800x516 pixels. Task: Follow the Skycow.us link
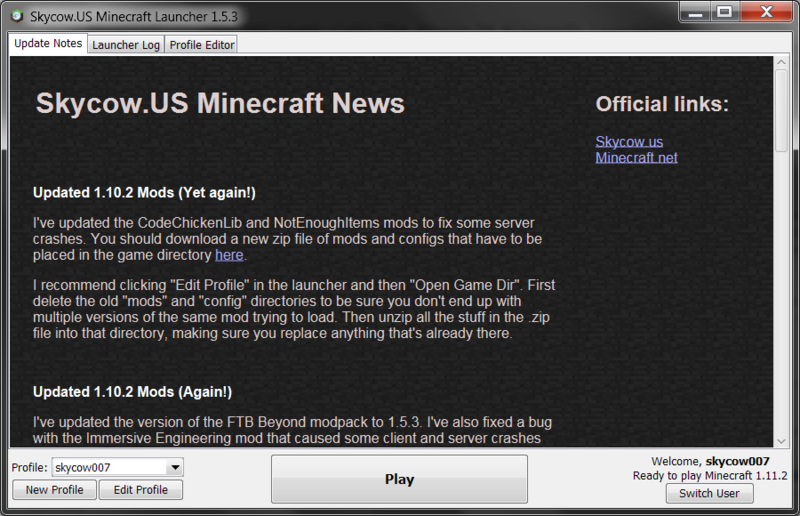(x=629, y=141)
